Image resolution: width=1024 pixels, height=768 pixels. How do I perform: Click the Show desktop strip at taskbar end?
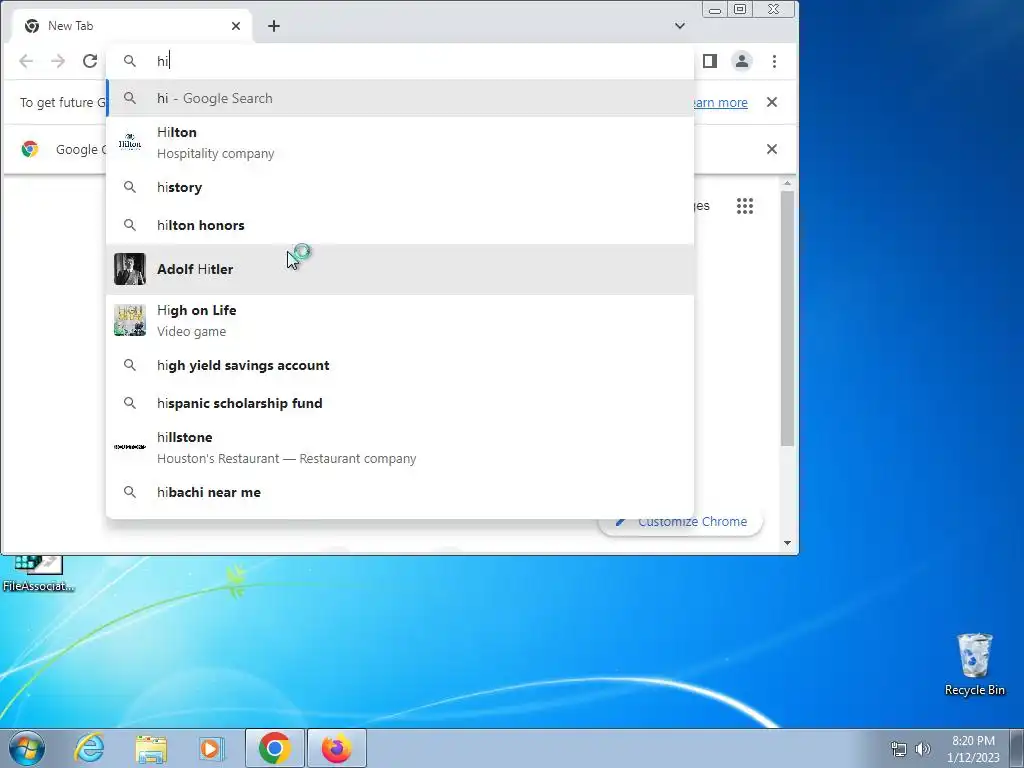tap(1017, 749)
